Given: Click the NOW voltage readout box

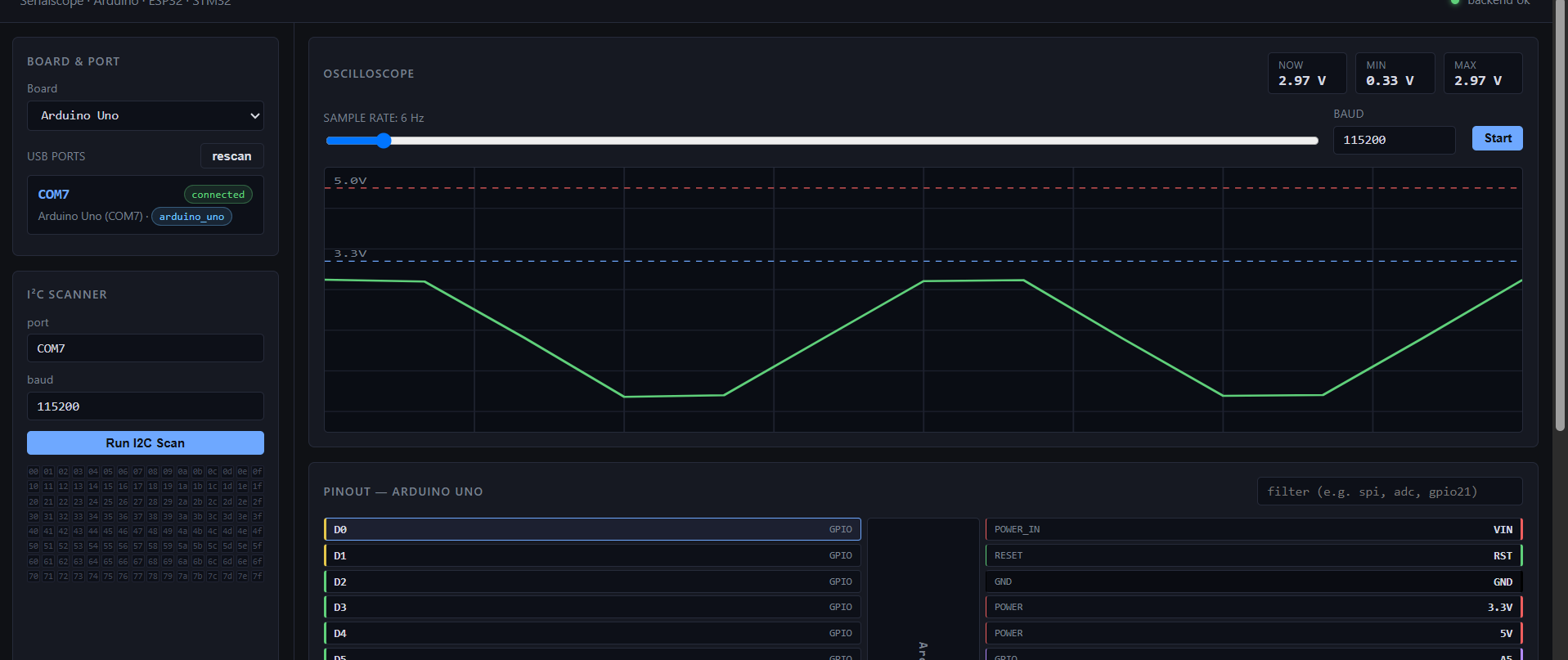Looking at the screenshot, I should (1307, 74).
